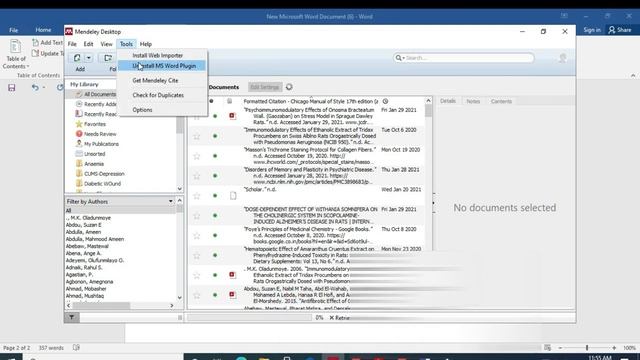This screenshot has width=640, height=360.
Task: Click Sign in in Word
Action: pyautogui.click(x=592, y=30)
